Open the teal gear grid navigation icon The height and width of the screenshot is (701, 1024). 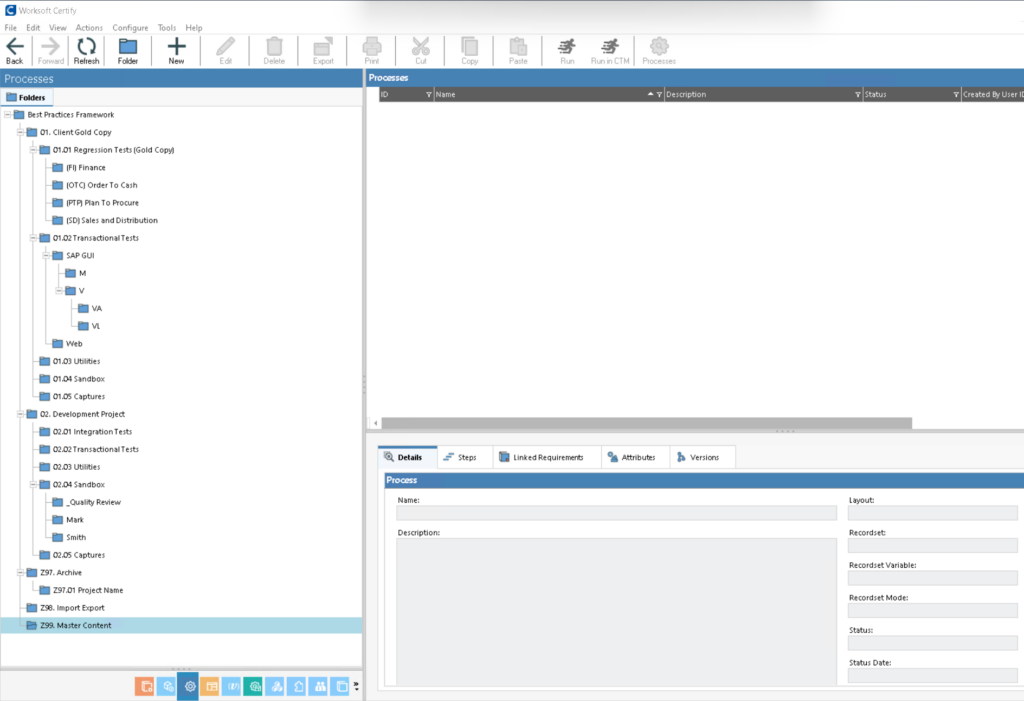pos(253,686)
